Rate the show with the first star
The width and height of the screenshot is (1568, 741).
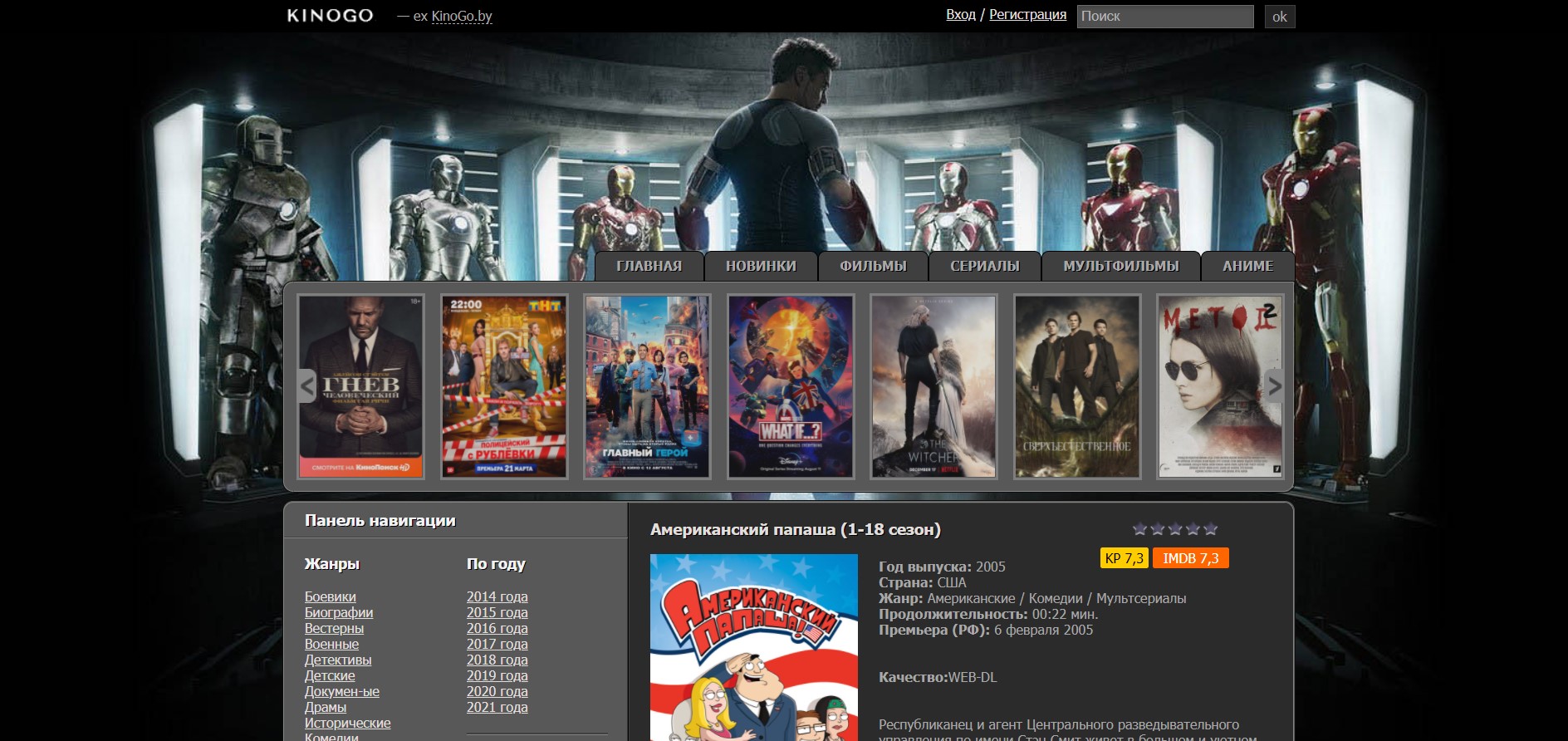tap(1139, 529)
